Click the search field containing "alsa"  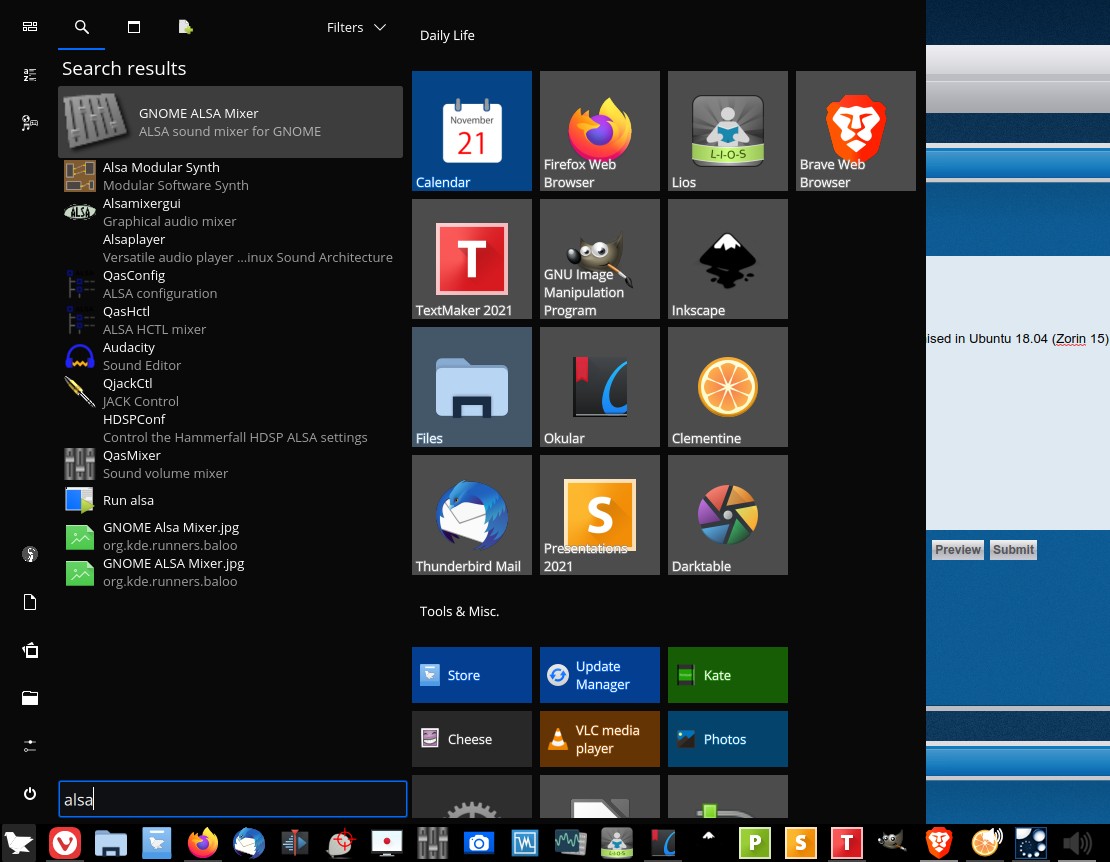tap(232, 799)
